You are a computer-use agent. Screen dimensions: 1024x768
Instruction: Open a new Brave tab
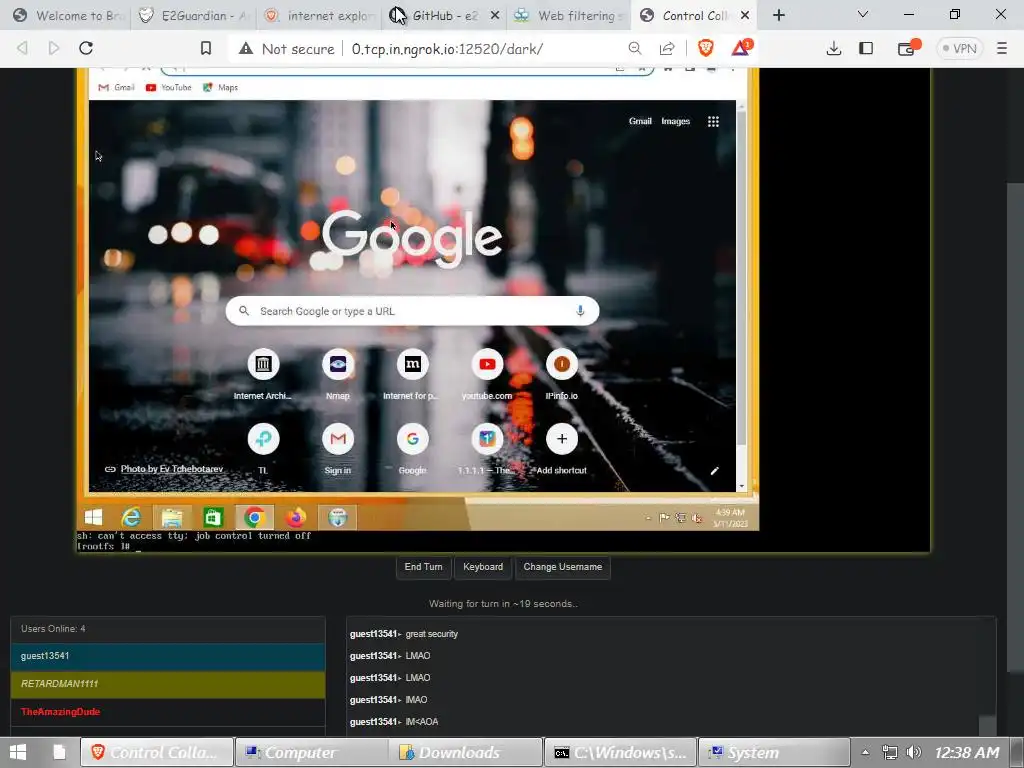778,15
